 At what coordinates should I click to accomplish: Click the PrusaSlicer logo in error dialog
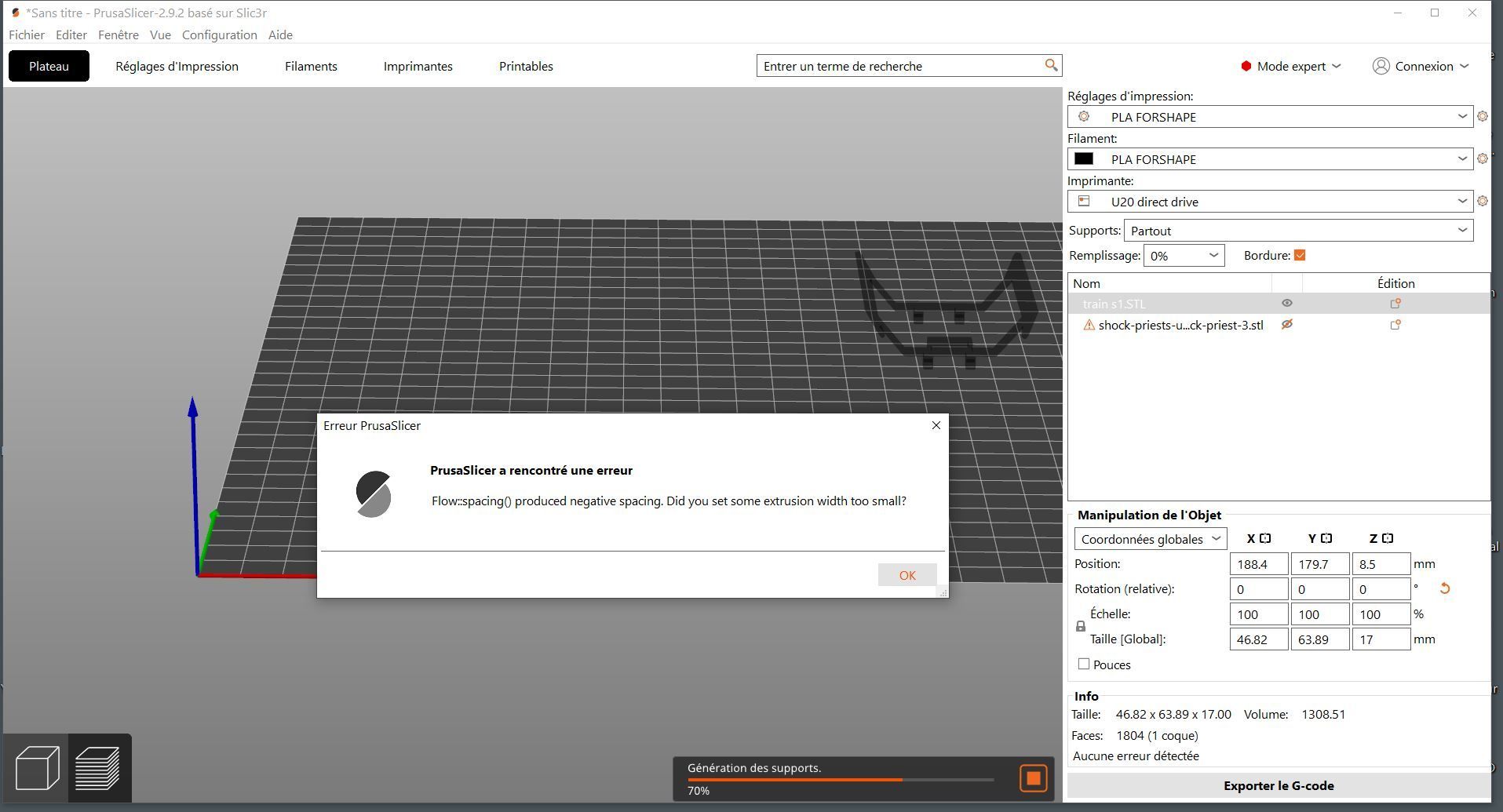pyautogui.click(x=374, y=494)
